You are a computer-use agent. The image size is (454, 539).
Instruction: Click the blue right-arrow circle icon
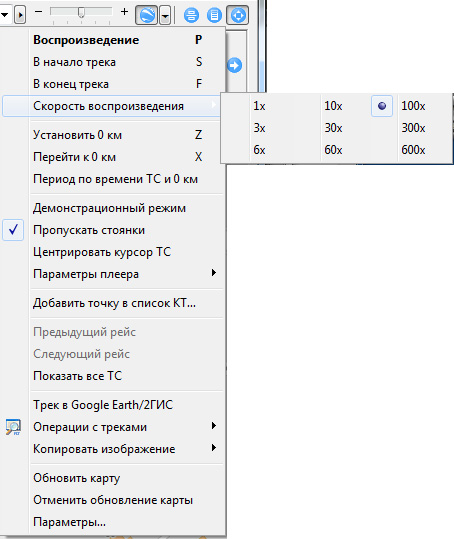tap(234, 65)
